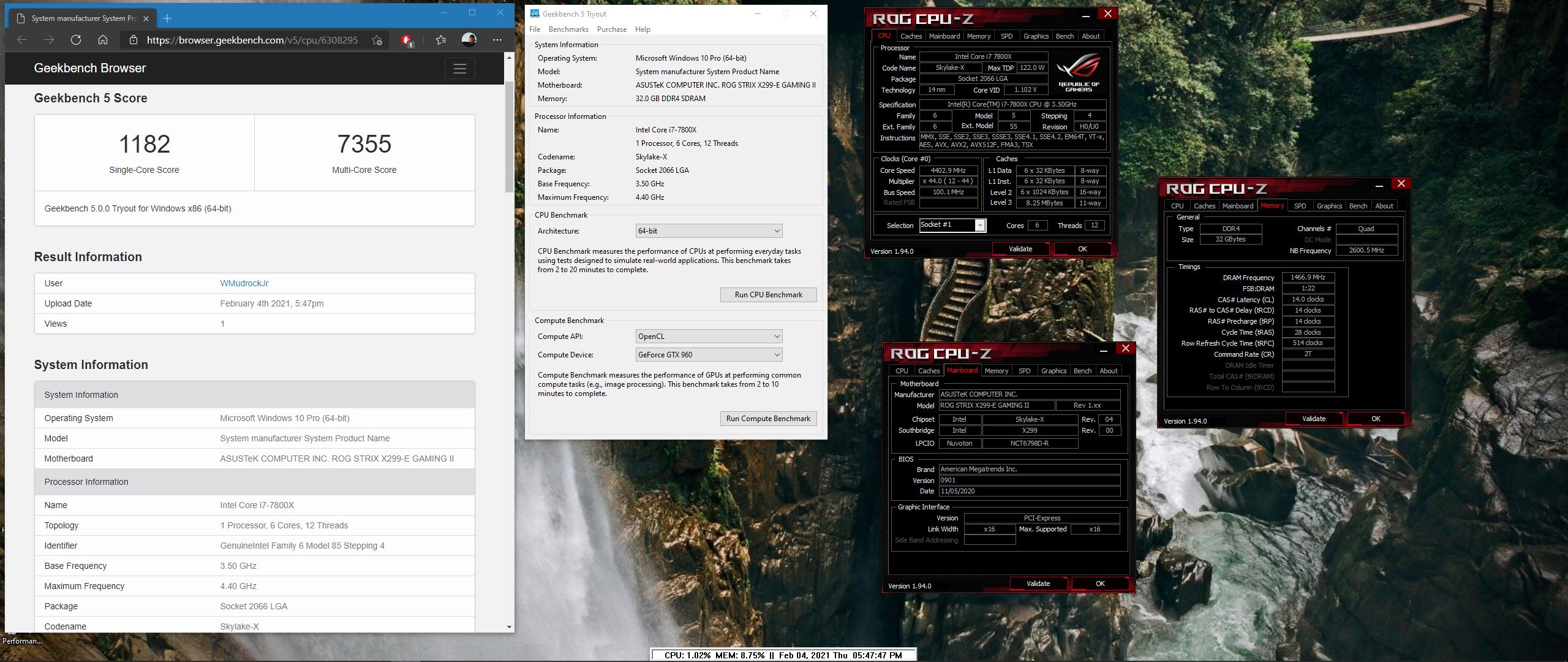
Task: Select CPU tab in Mainboard CPU-Z window
Action: click(902, 371)
